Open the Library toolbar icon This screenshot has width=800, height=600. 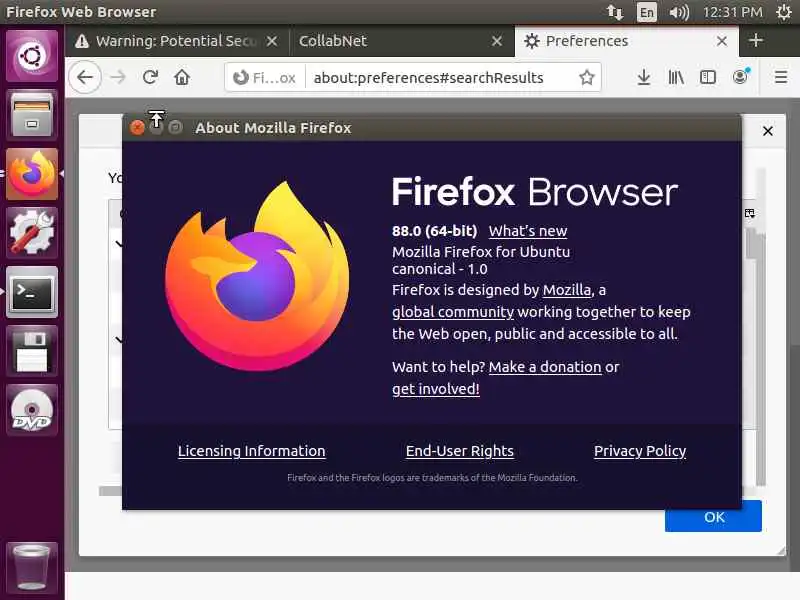(676, 78)
